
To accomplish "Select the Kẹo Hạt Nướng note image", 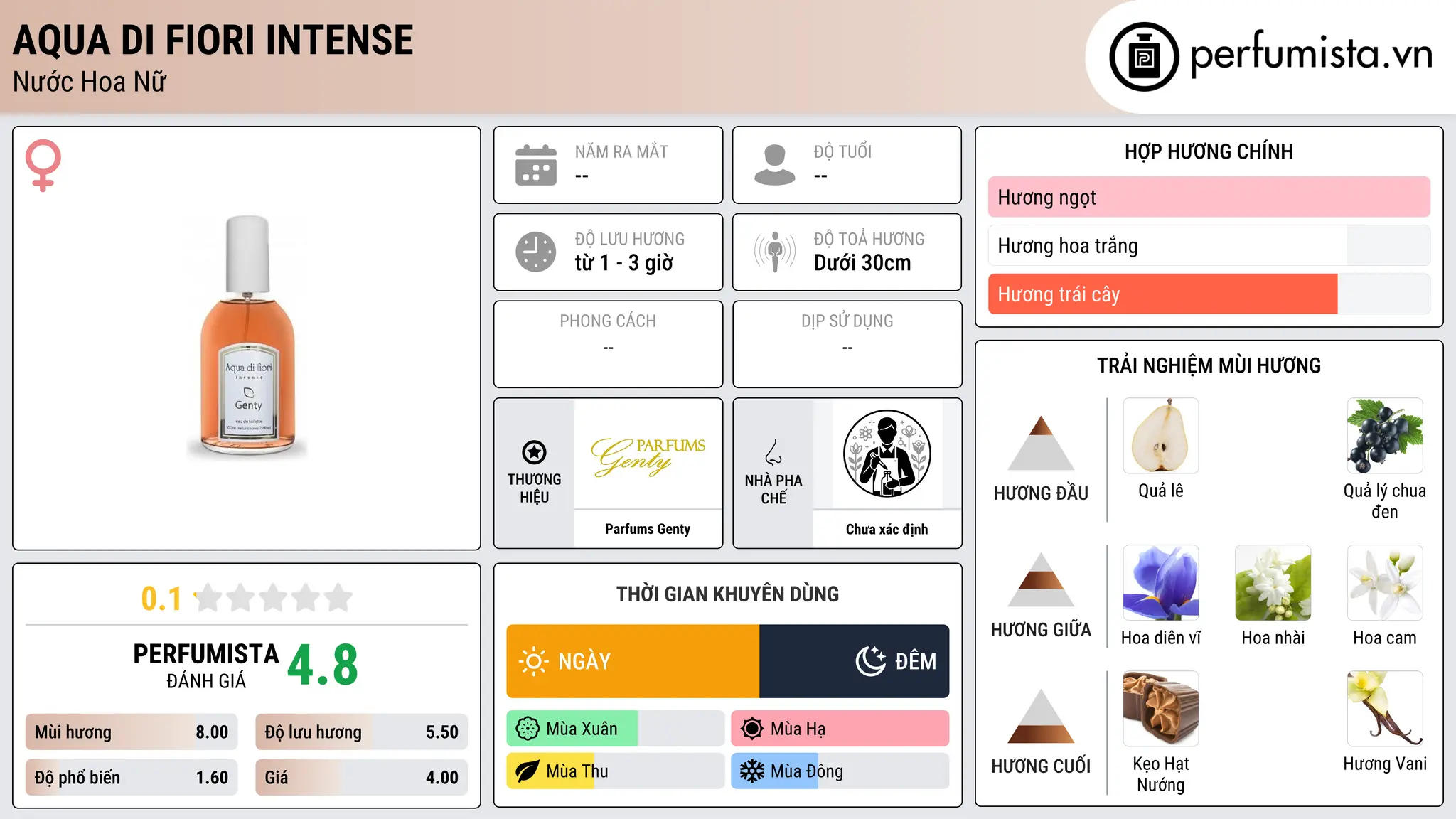I will pos(1161,709).
